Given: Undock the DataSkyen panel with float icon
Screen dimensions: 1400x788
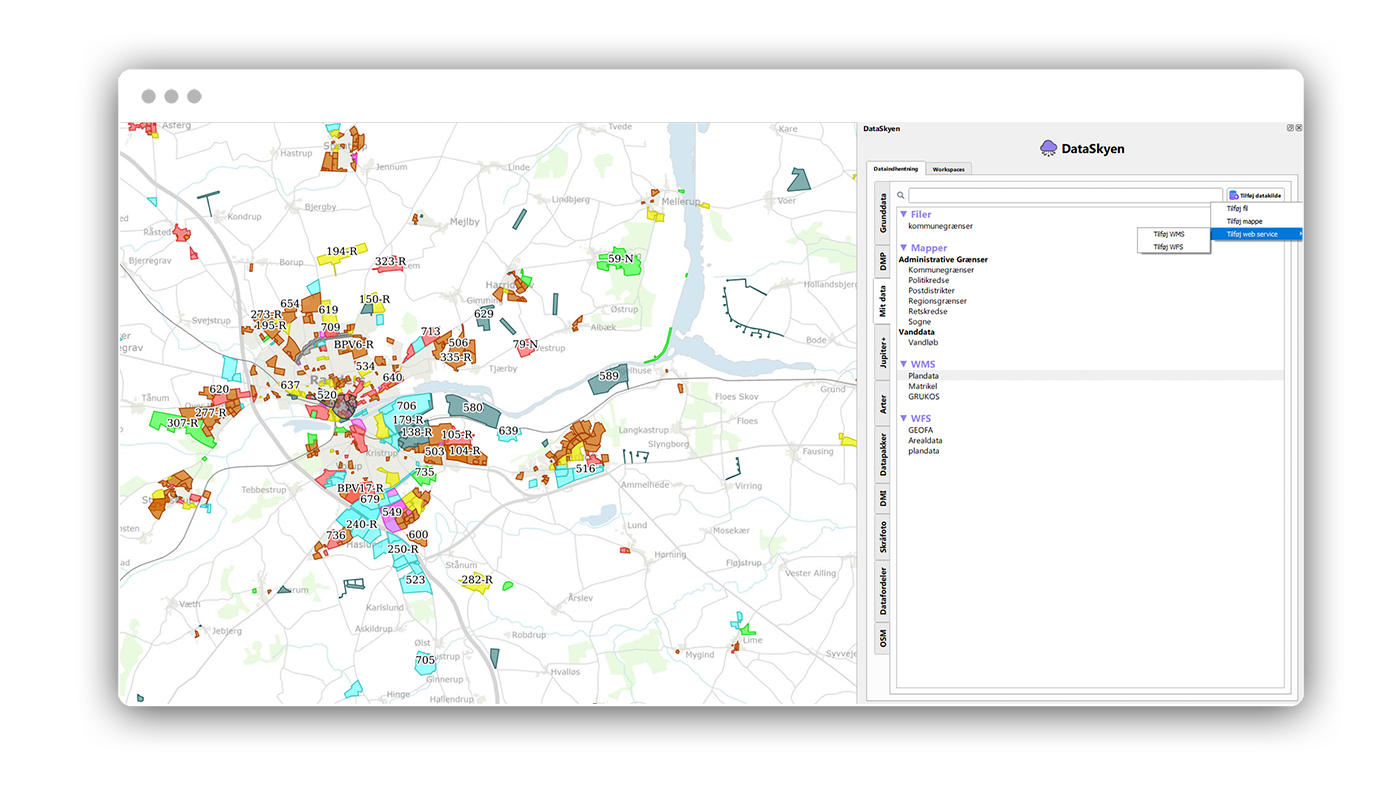Looking at the screenshot, I should (1290, 128).
